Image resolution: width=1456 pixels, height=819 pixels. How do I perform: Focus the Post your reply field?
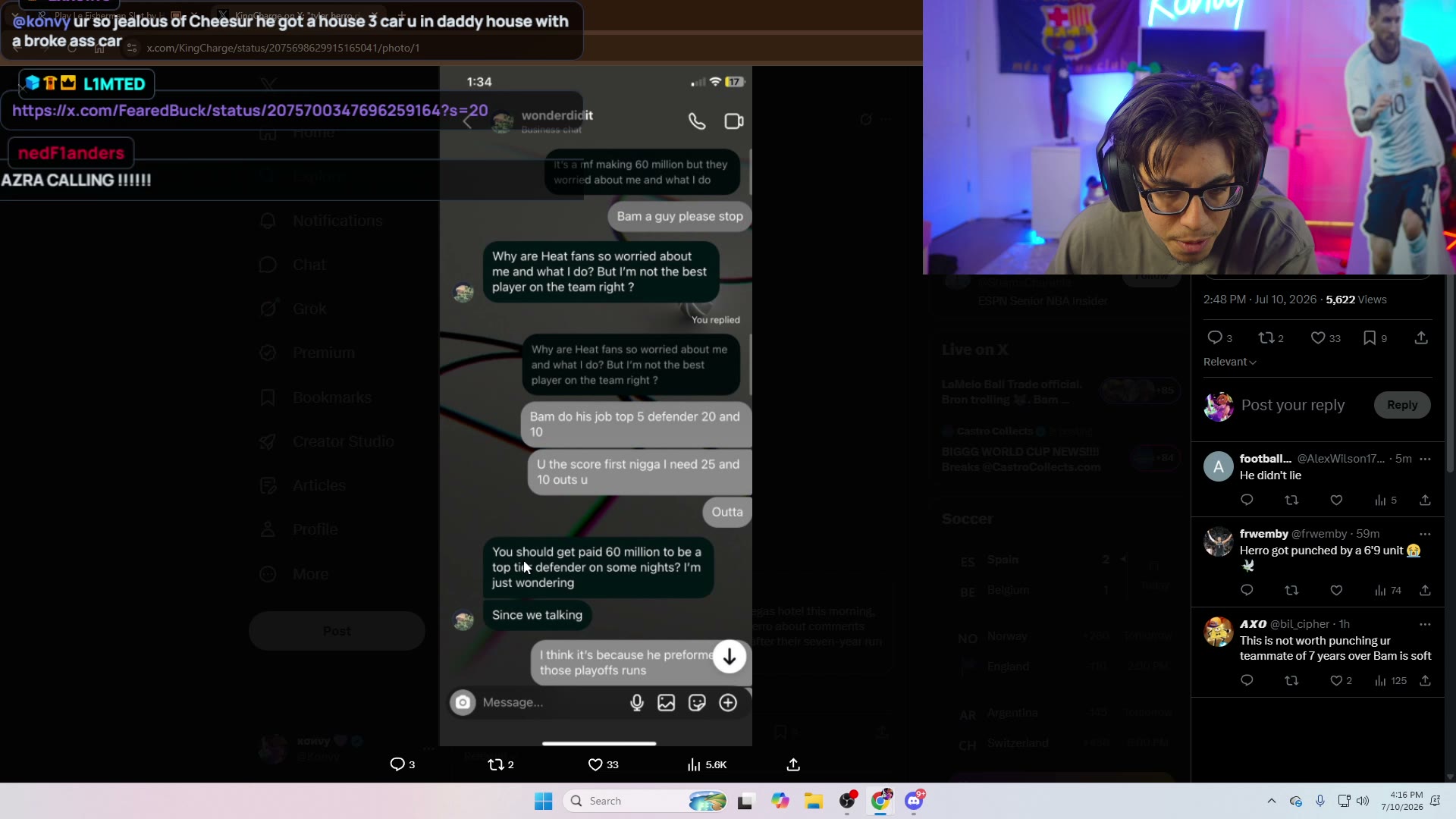coord(1293,405)
